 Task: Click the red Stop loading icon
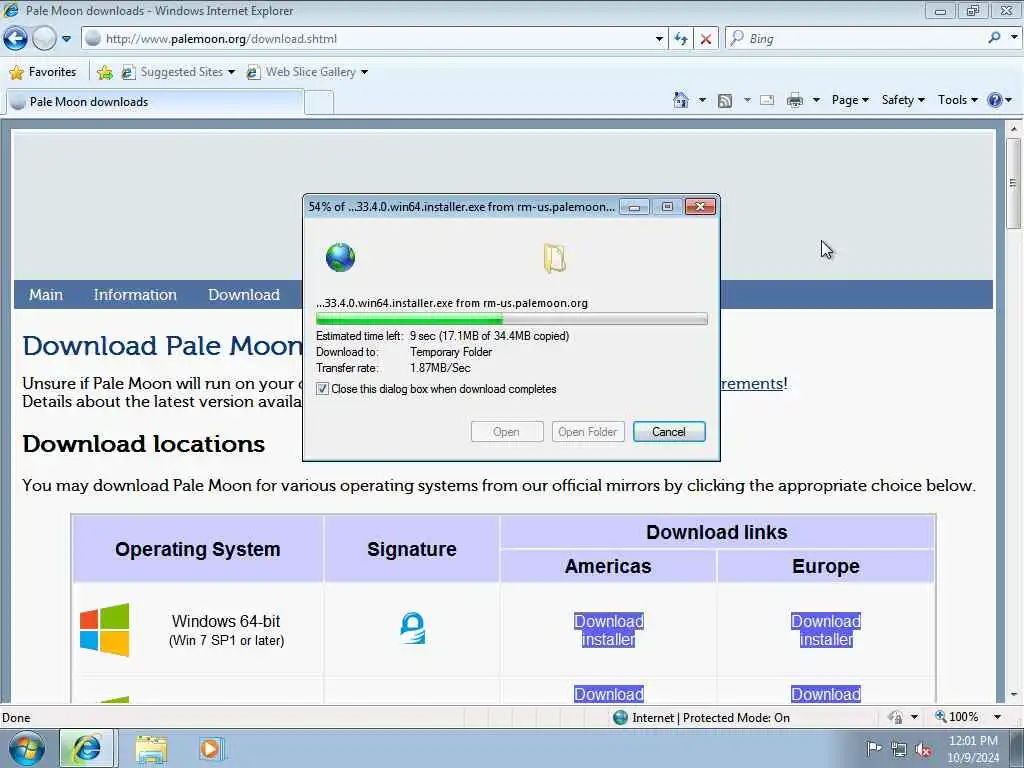click(x=705, y=39)
